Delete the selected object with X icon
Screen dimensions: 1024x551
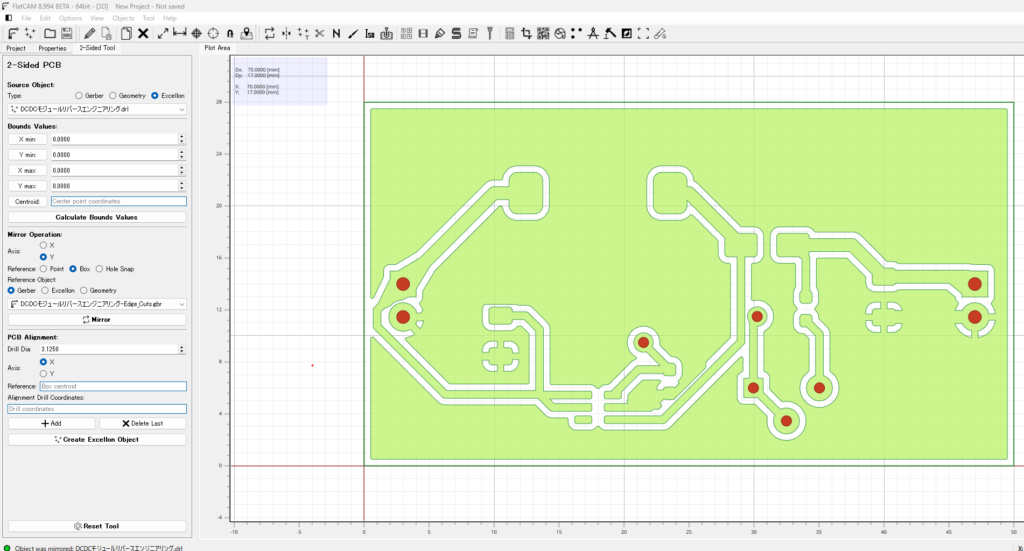[x=143, y=33]
